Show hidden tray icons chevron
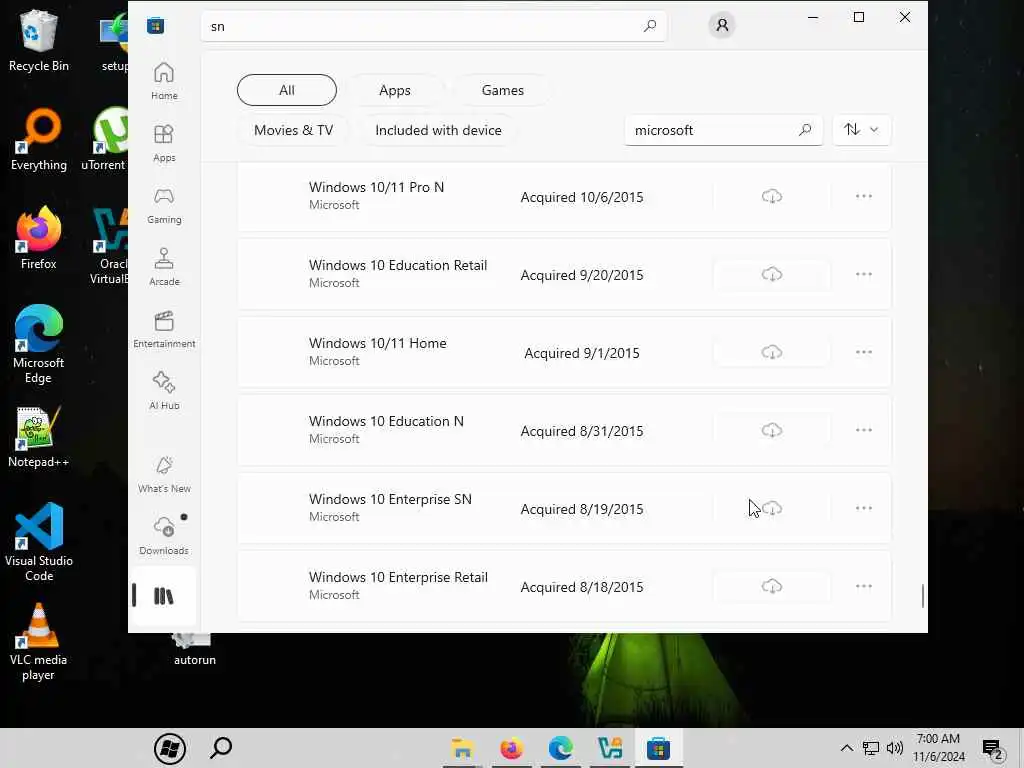The image size is (1024, 768). pyautogui.click(x=846, y=748)
